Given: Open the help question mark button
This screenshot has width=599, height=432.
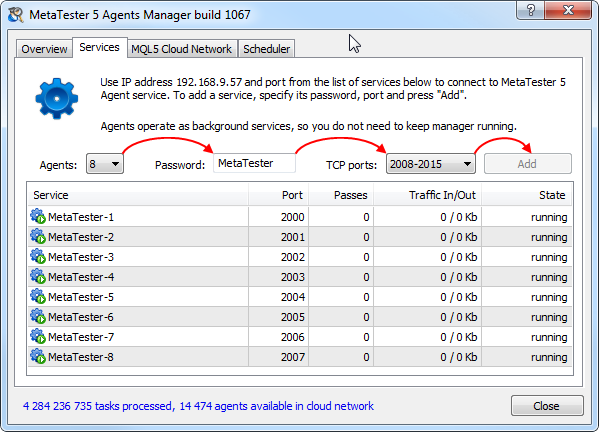Looking at the screenshot, I should pos(530,9).
